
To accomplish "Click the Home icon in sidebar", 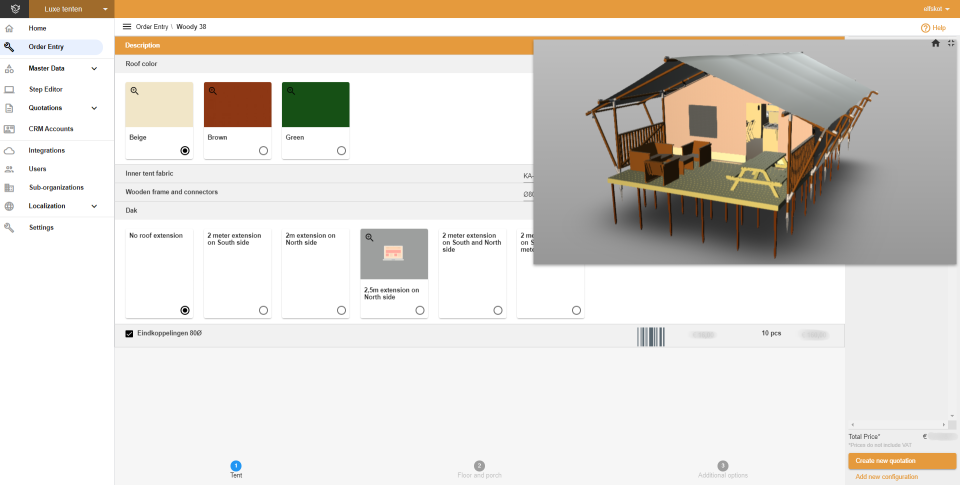I will pos(9,29).
